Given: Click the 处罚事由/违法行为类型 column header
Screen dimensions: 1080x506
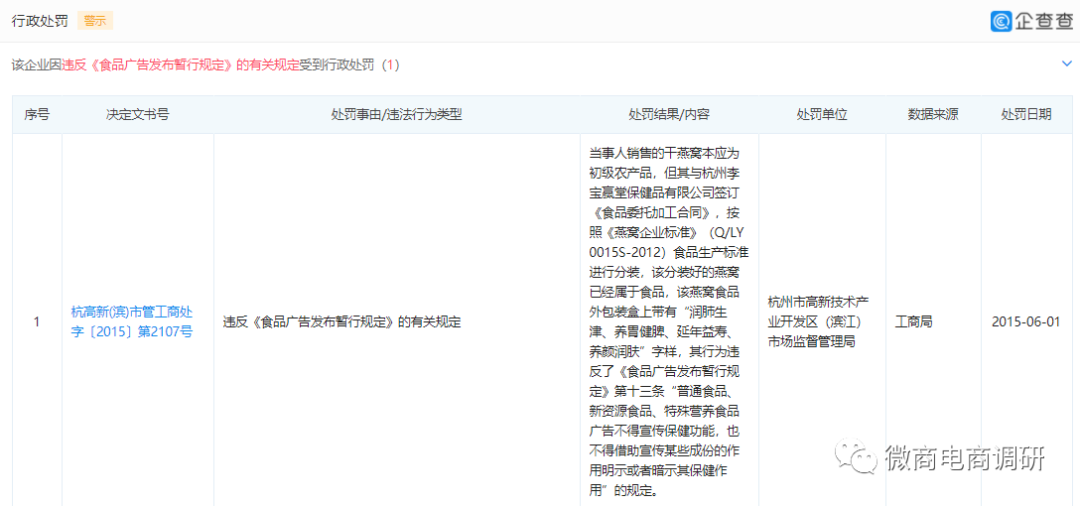Looking at the screenshot, I should pos(396,115).
